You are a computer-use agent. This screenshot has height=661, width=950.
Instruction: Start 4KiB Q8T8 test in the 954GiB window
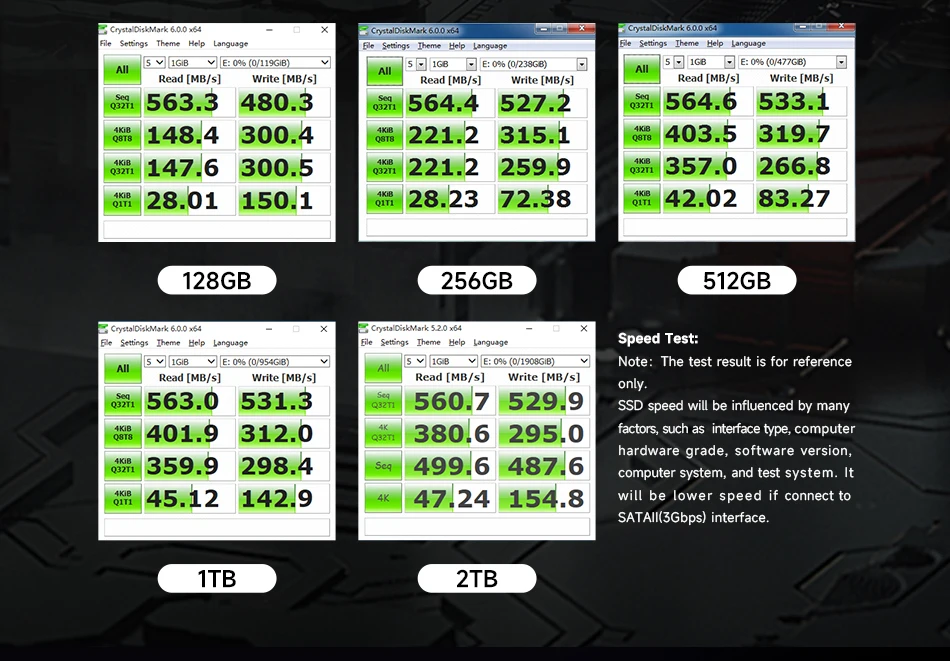(122, 433)
